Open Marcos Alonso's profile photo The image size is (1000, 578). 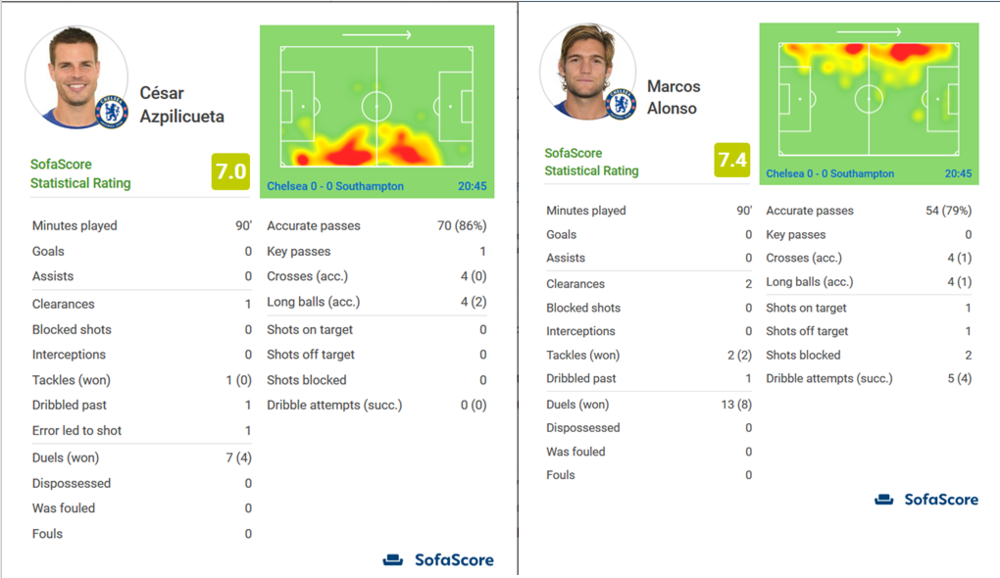(x=587, y=72)
